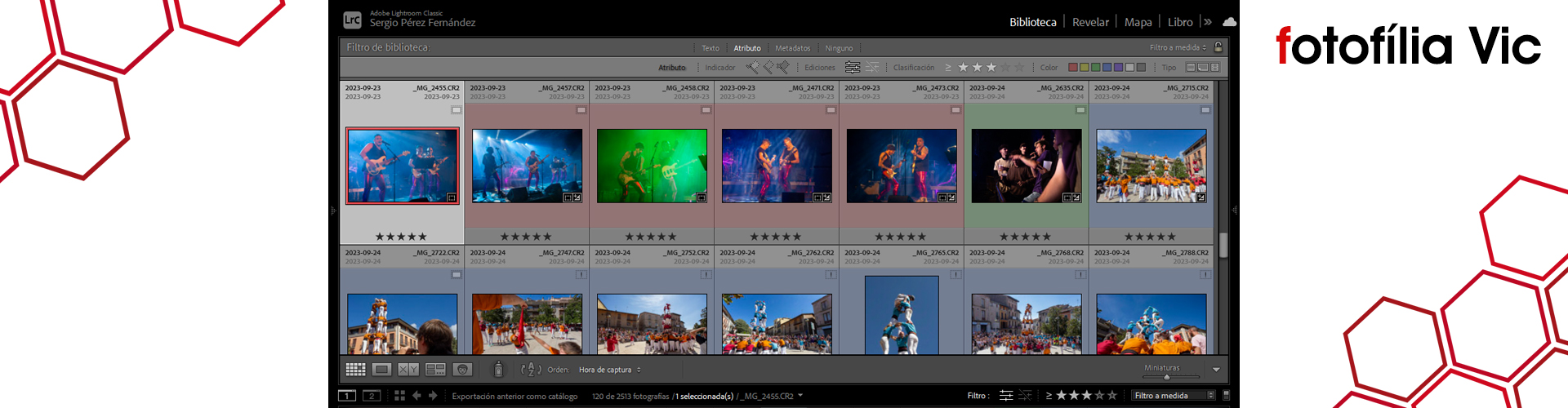The image size is (1568, 408).
Task: Select Atributo filter tab
Action: 747,48
